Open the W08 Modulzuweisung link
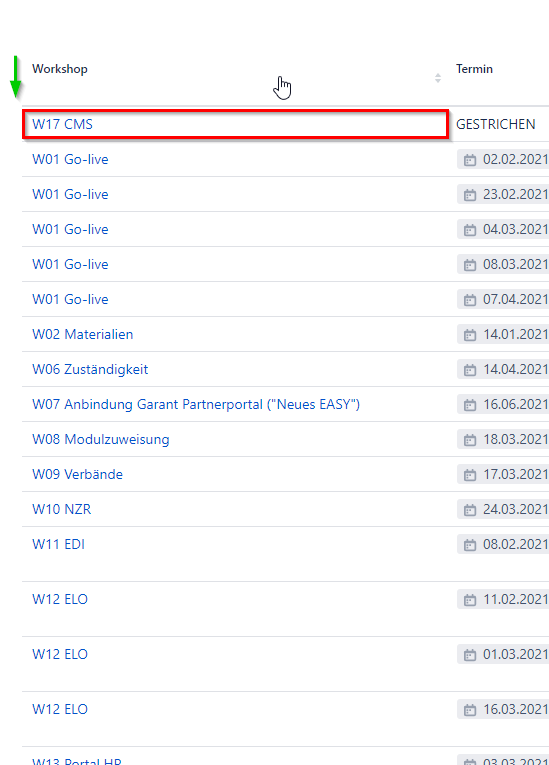This screenshot has width=549, height=765. point(101,440)
